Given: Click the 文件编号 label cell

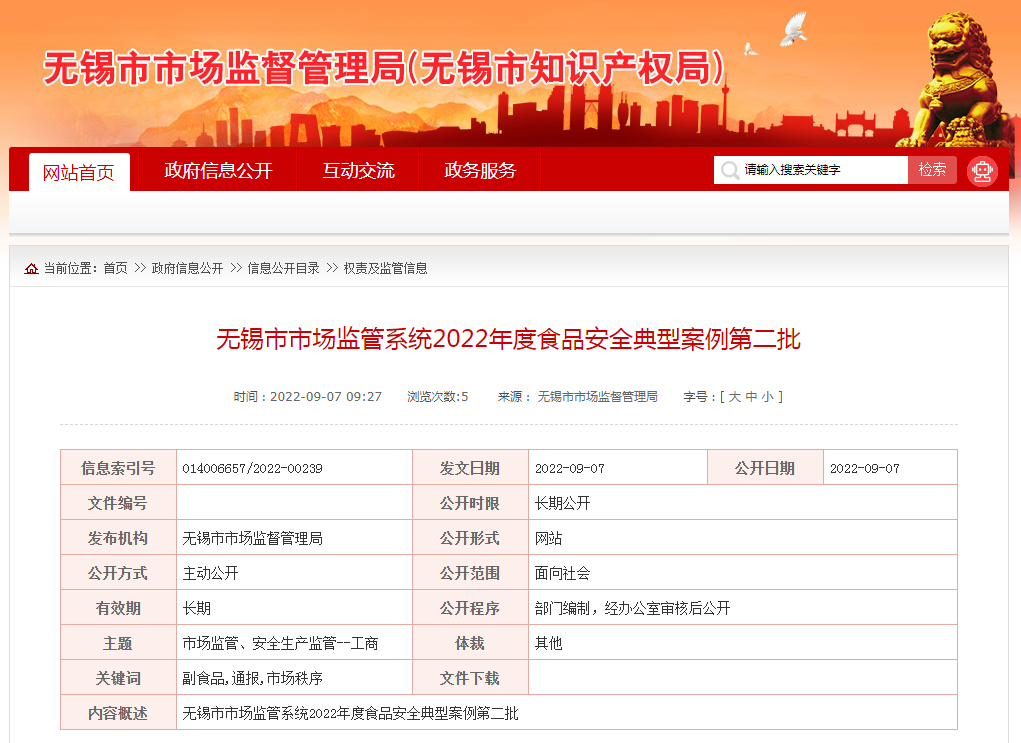Looking at the screenshot, I should tap(118, 503).
